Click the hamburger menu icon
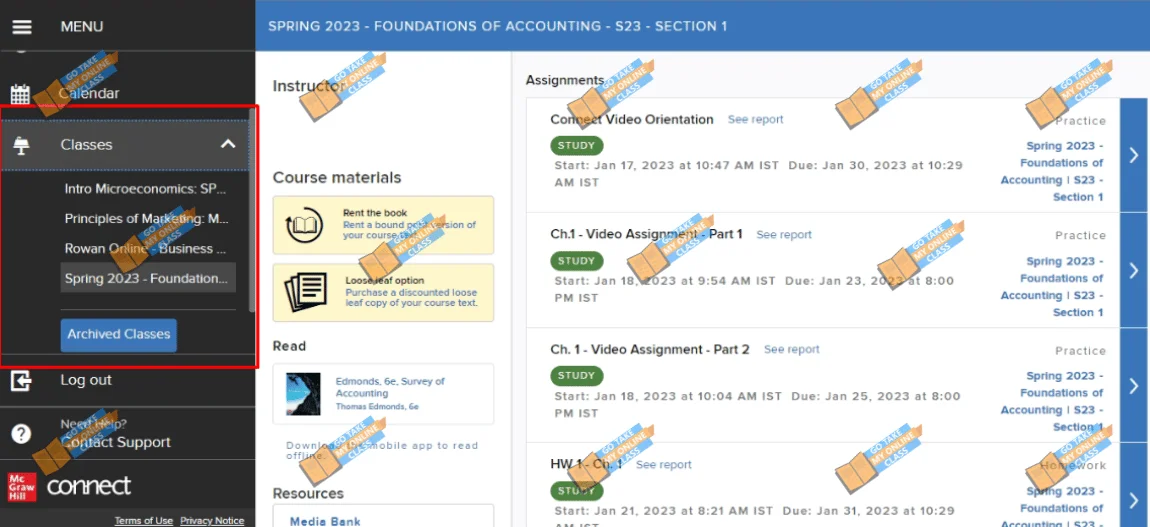Screen dimensions: 1150x527 click(x=21, y=27)
